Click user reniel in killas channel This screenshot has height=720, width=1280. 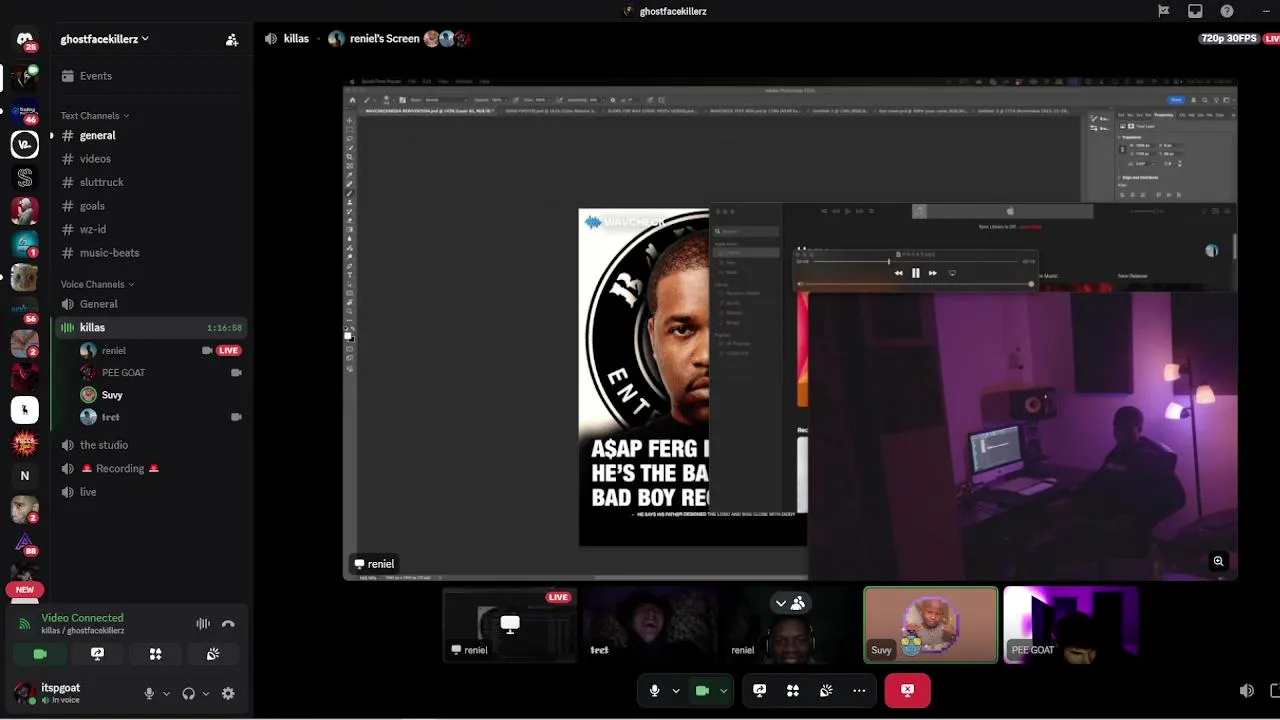pyautogui.click(x=161, y=351)
